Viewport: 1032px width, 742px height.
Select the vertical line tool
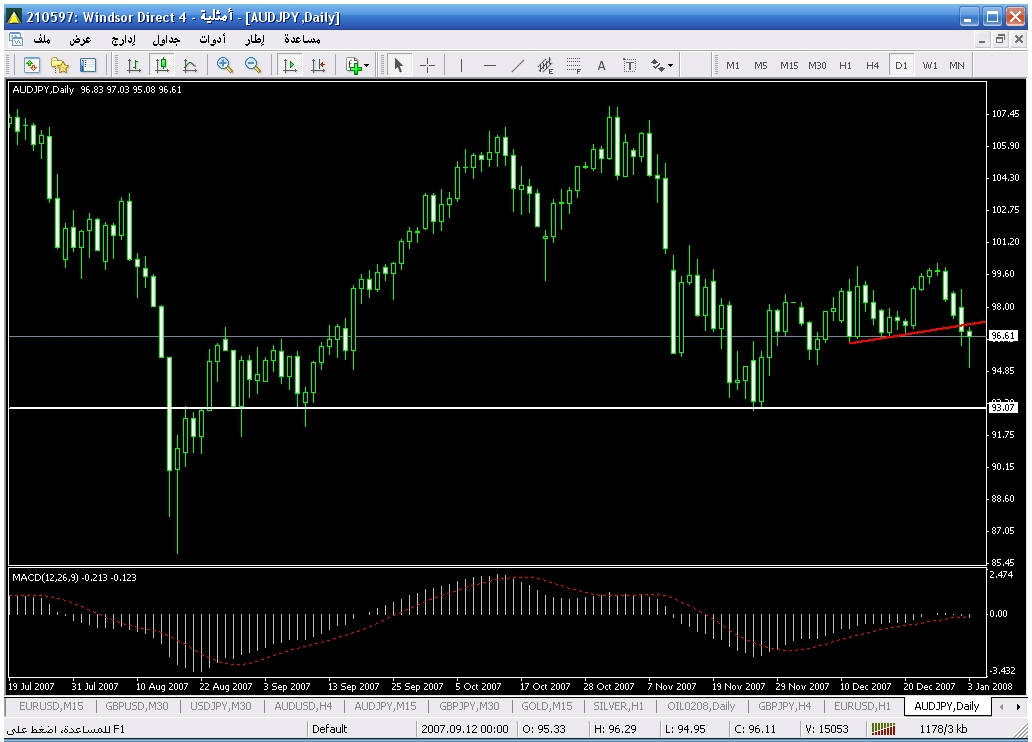[461, 65]
